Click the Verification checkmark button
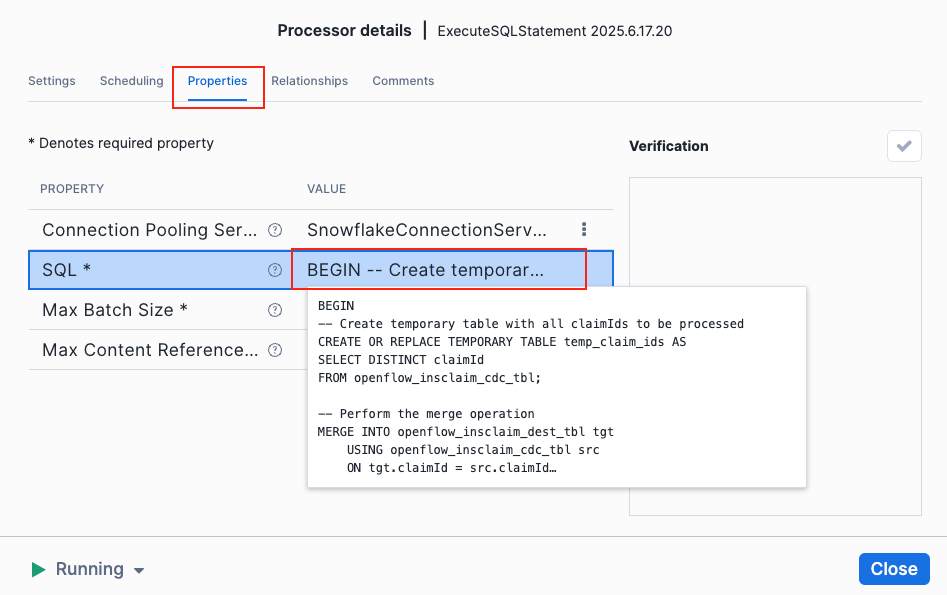The height and width of the screenshot is (595, 947). [904, 146]
